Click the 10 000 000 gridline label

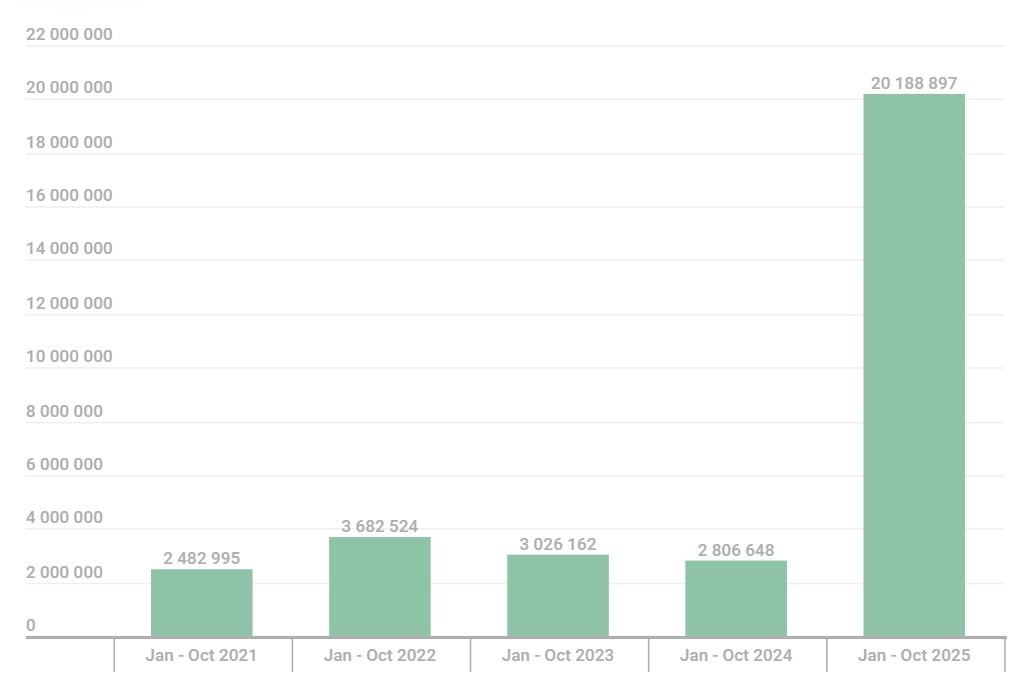click(x=68, y=356)
